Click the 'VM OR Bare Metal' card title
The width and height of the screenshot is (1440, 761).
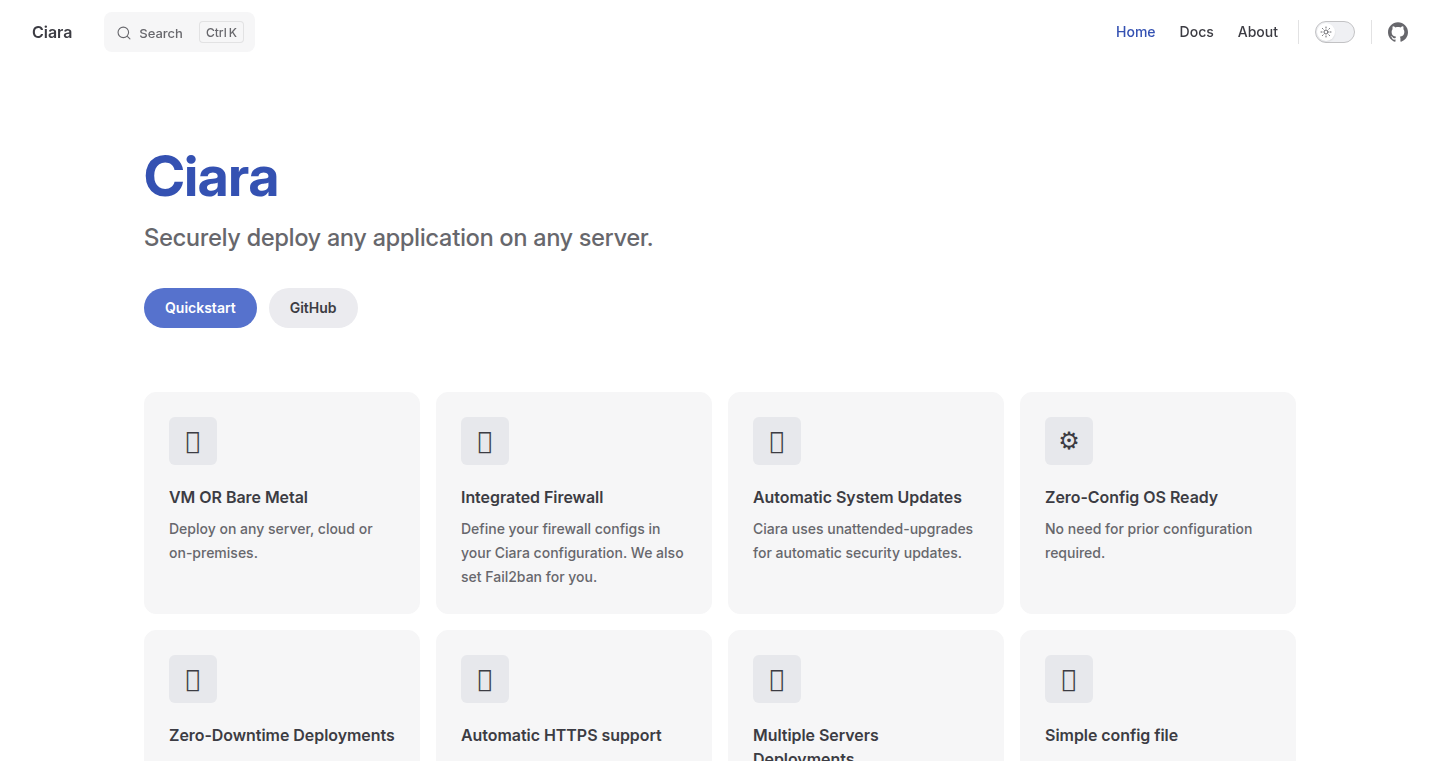pyautogui.click(x=238, y=497)
